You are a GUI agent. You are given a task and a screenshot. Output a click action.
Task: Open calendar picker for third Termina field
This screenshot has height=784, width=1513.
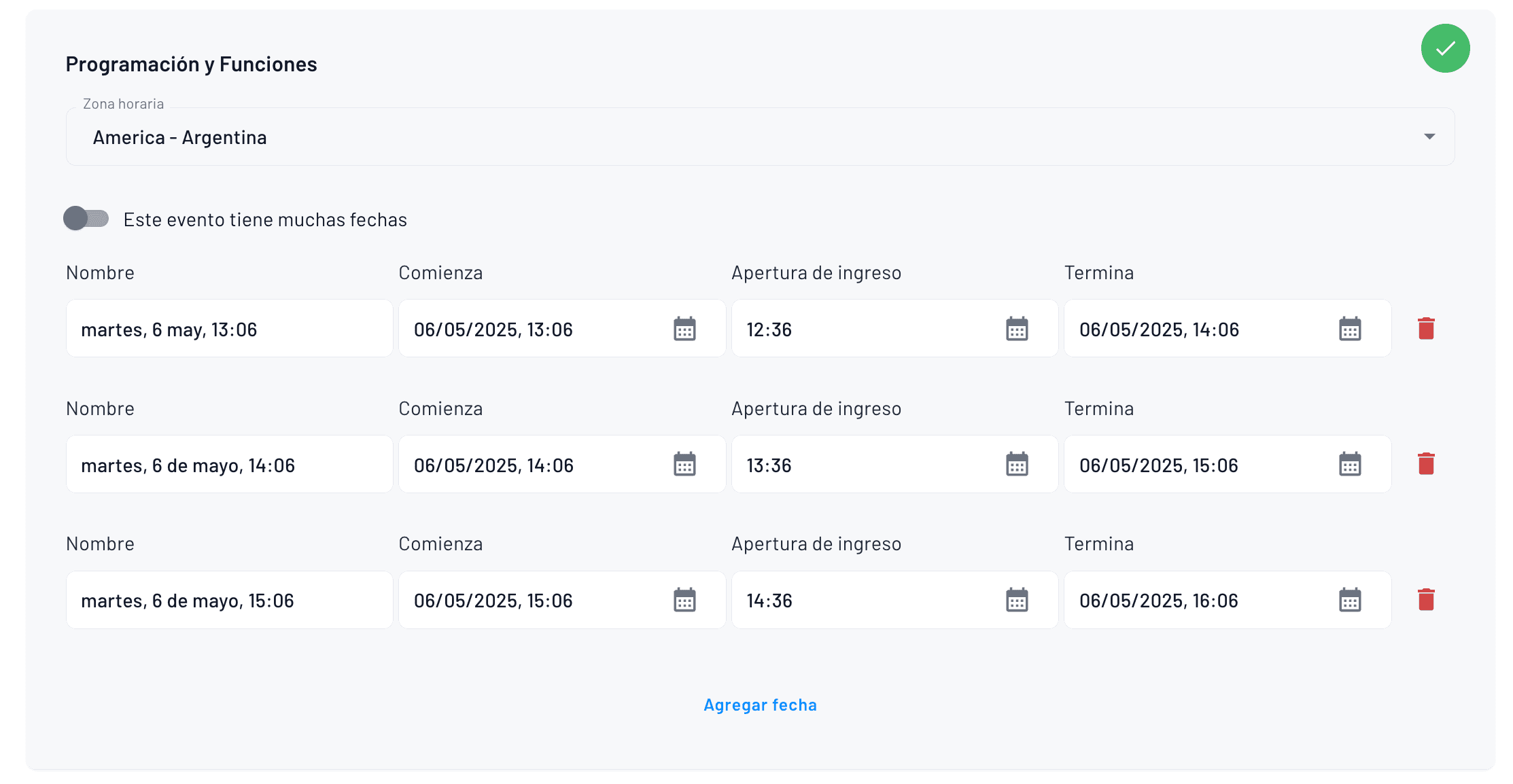click(x=1351, y=600)
